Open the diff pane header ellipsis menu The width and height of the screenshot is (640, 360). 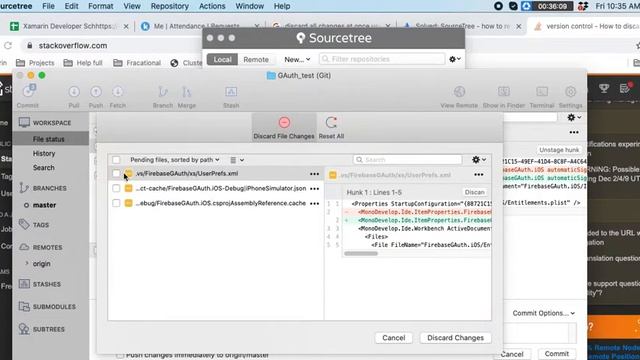click(x=479, y=175)
